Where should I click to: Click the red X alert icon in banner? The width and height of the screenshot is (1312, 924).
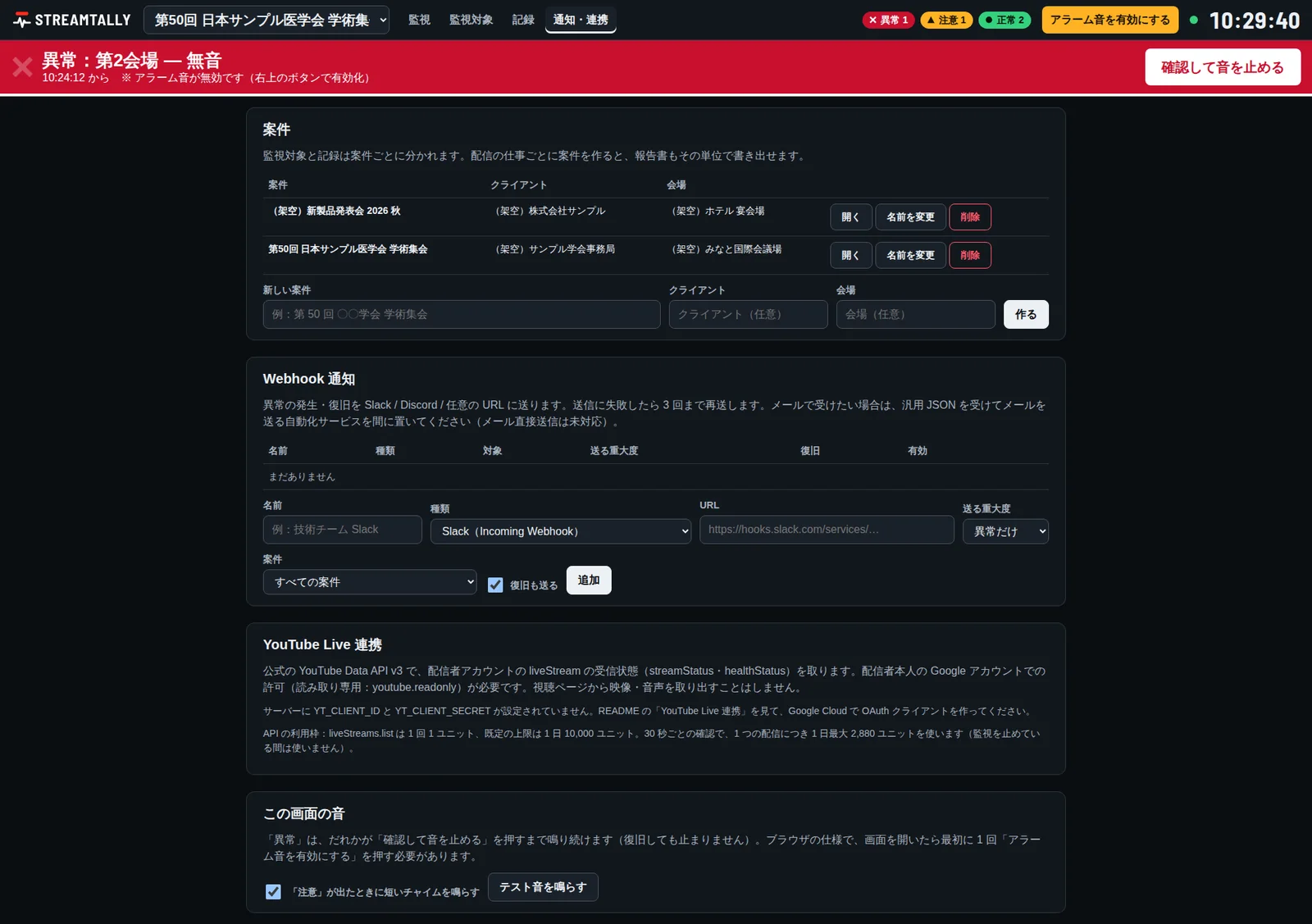click(x=23, y=67)
